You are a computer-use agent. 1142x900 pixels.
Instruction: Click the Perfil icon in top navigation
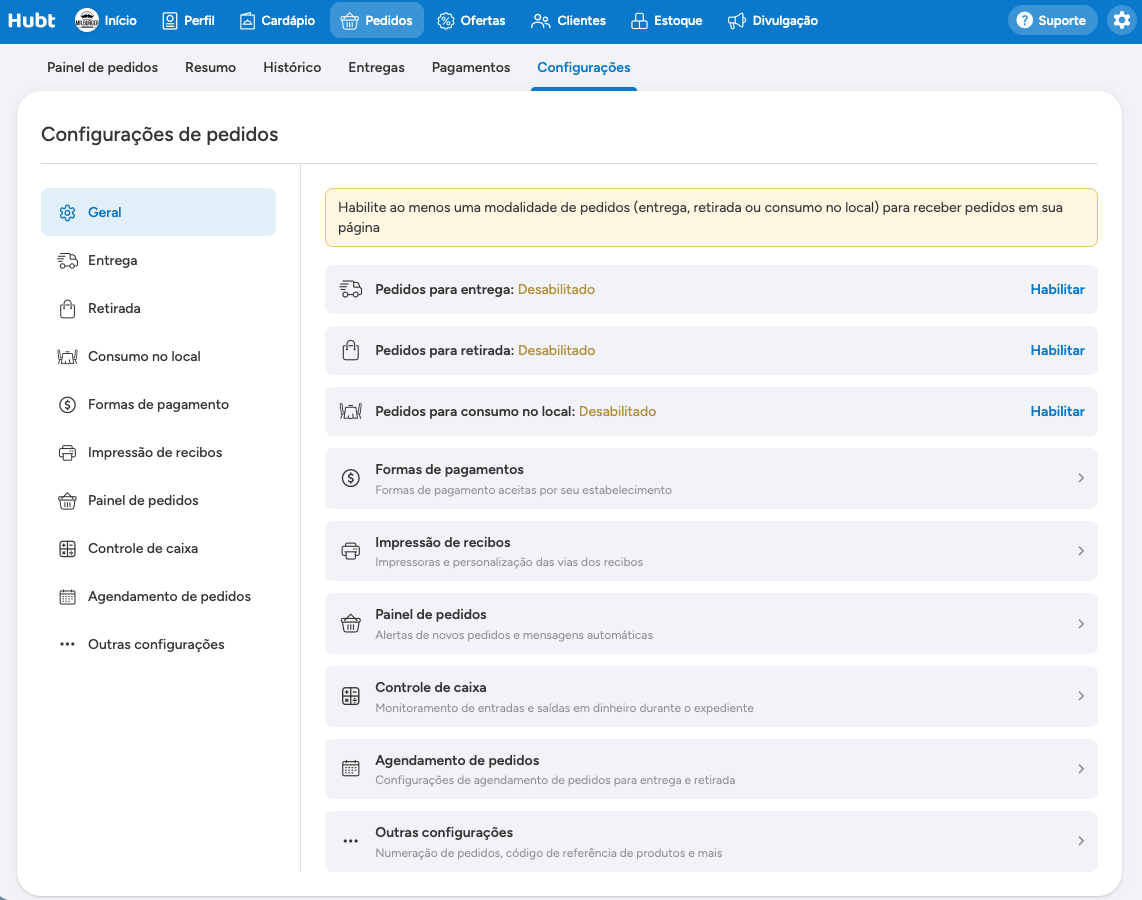[170, 21]
